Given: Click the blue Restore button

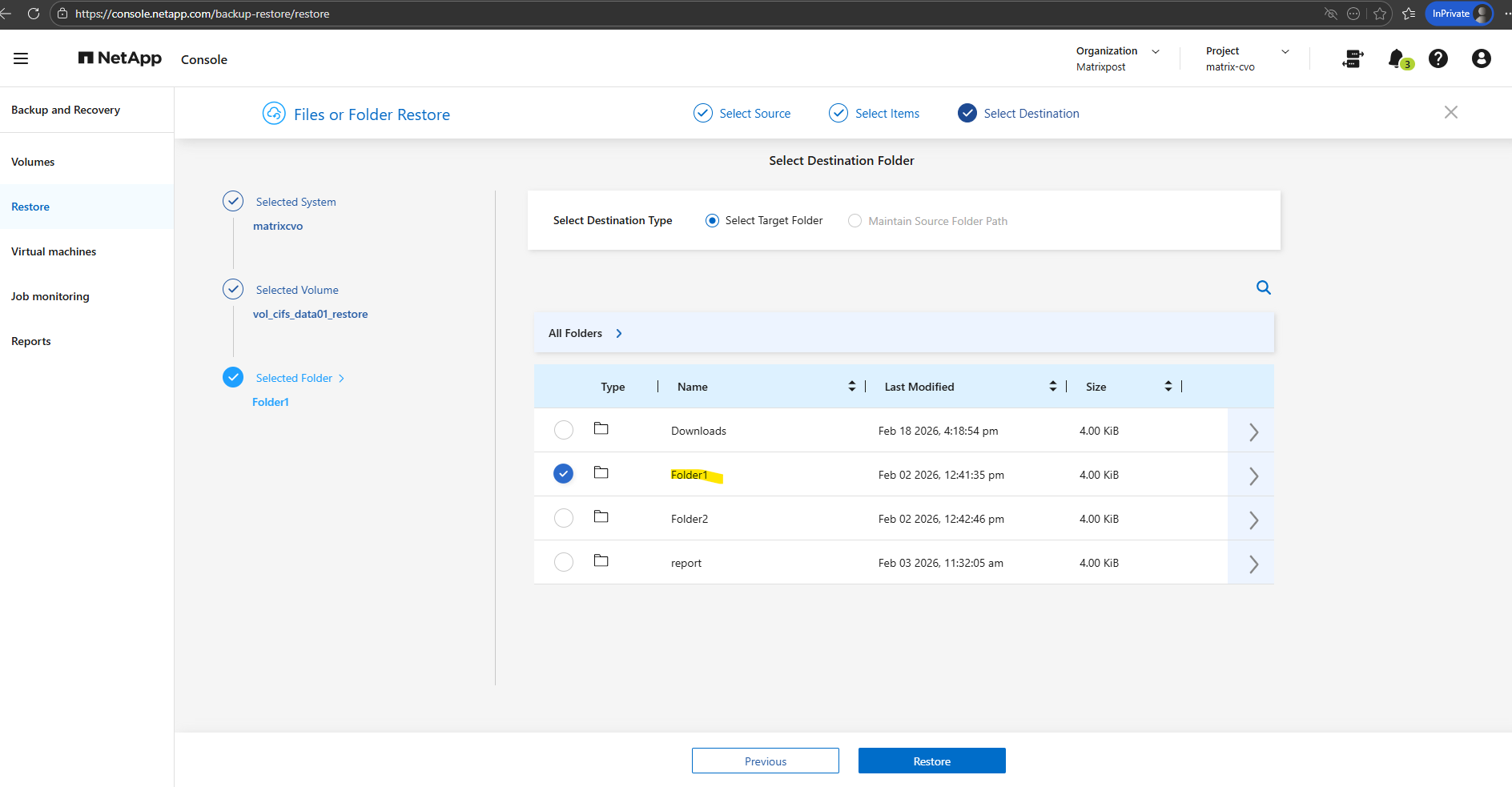Looking at the screenshot, I should coord(931,761).
